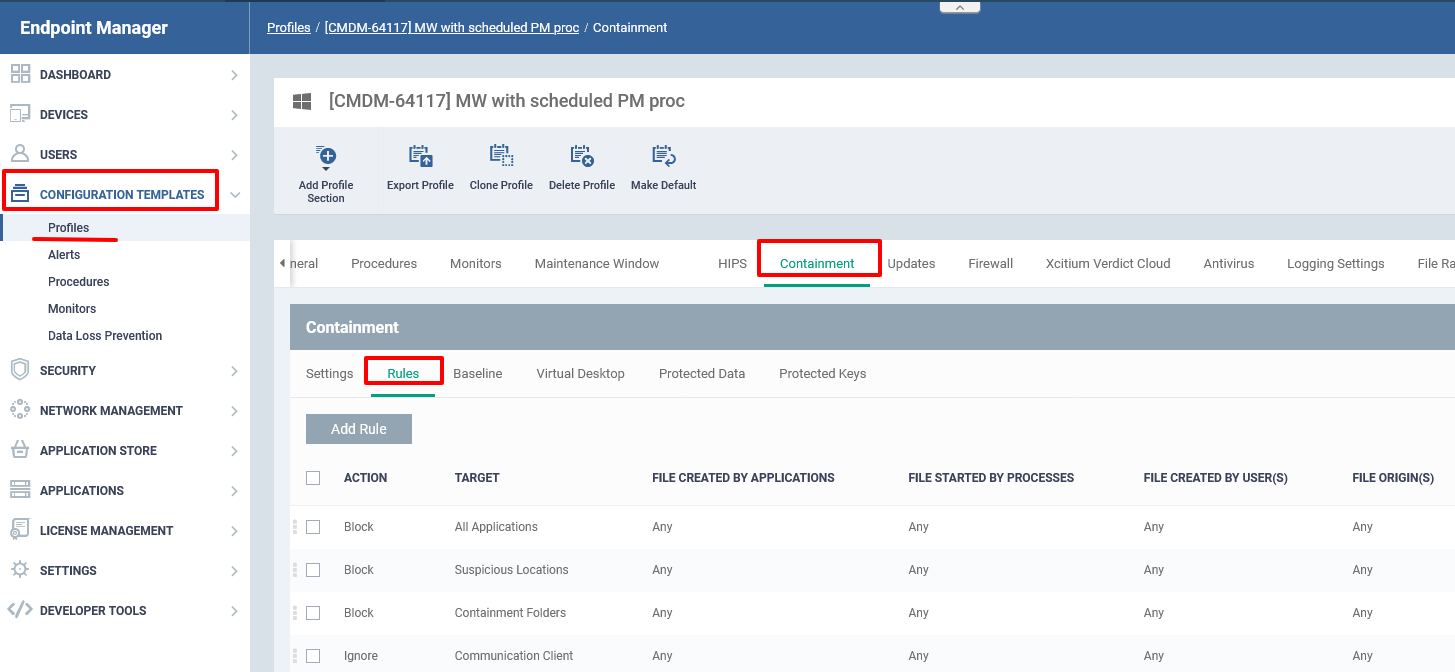This screenshot has width=1455, height=672.
Task: Click the Application Store basket icon
Action: pyautogui.click(x=20, y=450)
